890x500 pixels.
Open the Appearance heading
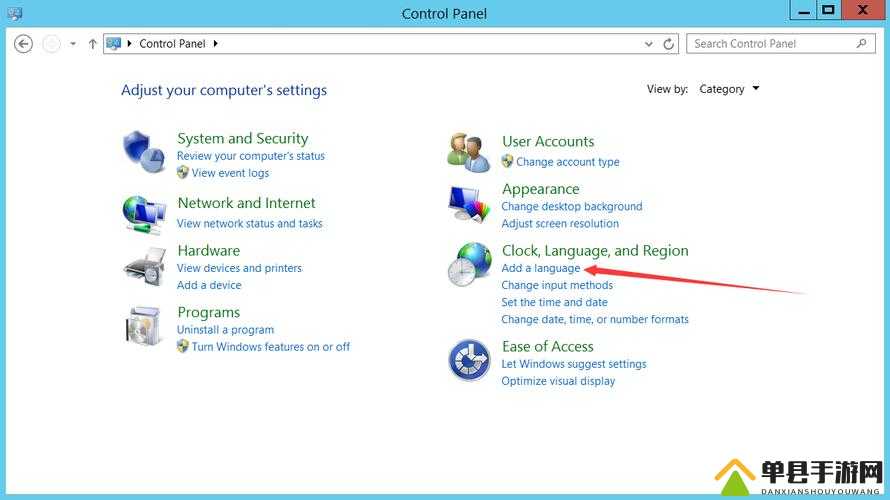pos(540,189)
